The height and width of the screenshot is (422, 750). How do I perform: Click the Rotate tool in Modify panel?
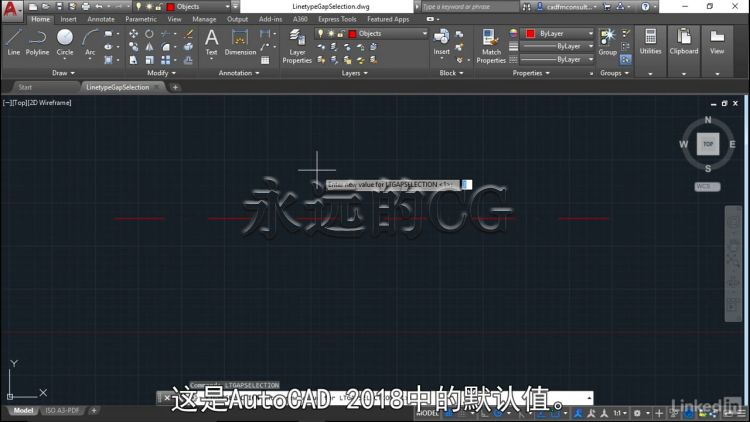point(149,33)
